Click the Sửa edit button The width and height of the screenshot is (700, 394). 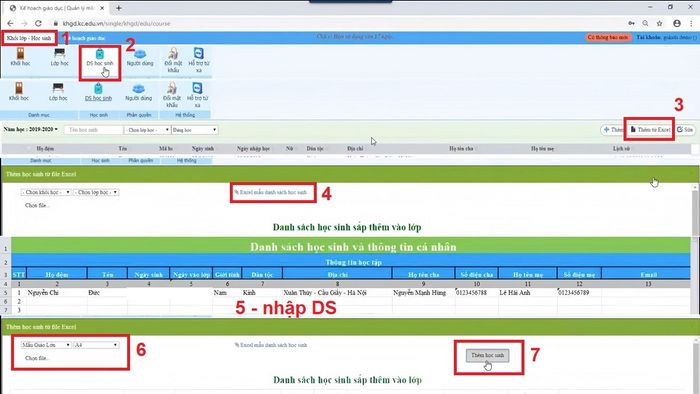point(685,129)
